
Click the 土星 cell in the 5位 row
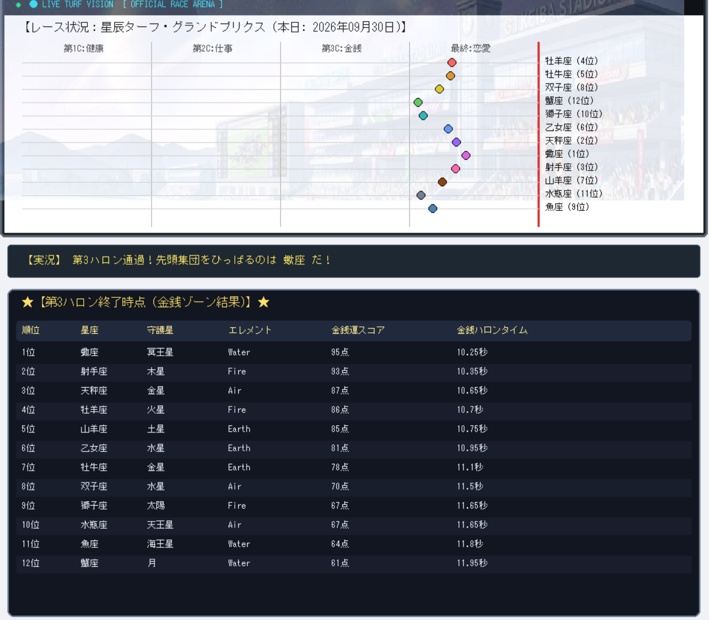(x=156, y=429)
